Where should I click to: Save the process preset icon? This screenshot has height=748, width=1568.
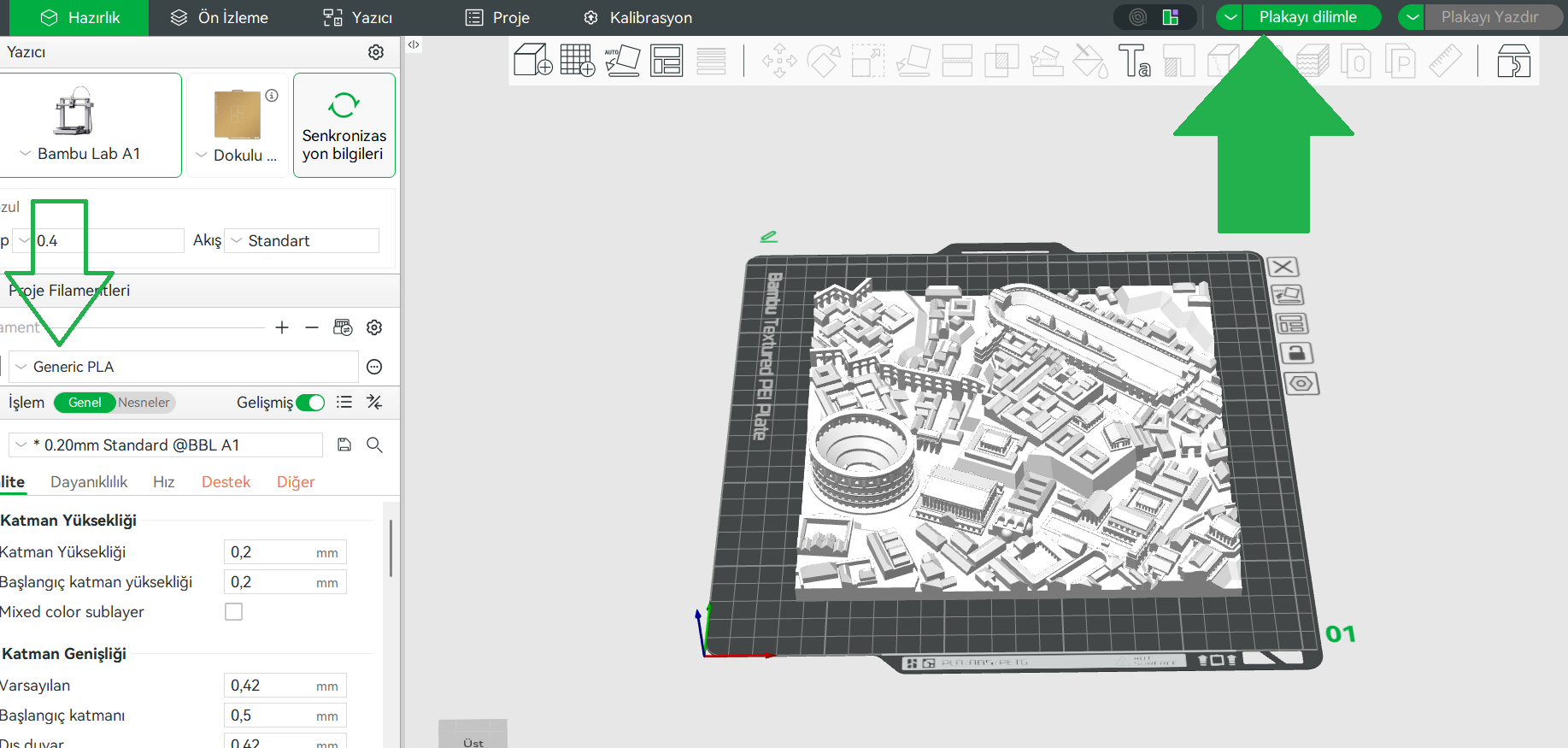click(x=344, y=445)
